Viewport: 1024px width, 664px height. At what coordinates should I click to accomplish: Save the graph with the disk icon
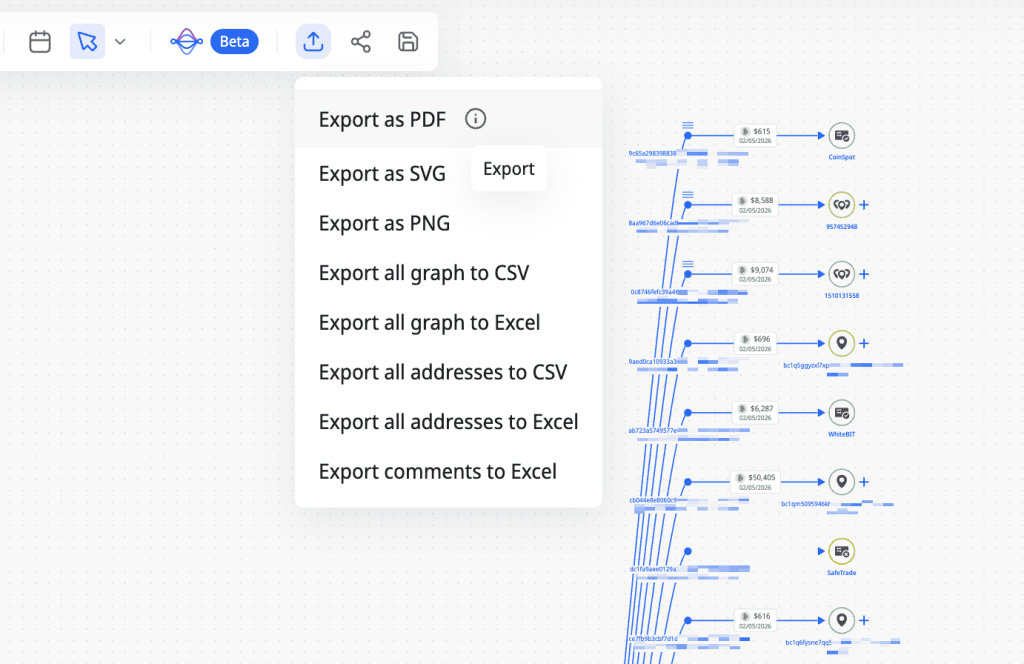pyautogui.click(x=408, y=42)
